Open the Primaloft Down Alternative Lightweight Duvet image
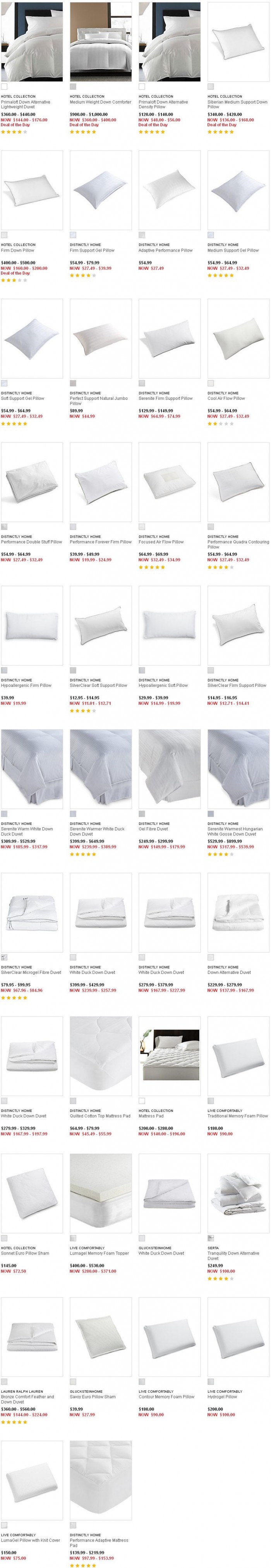Viewport: 271px width, 1568px height. 32,41
